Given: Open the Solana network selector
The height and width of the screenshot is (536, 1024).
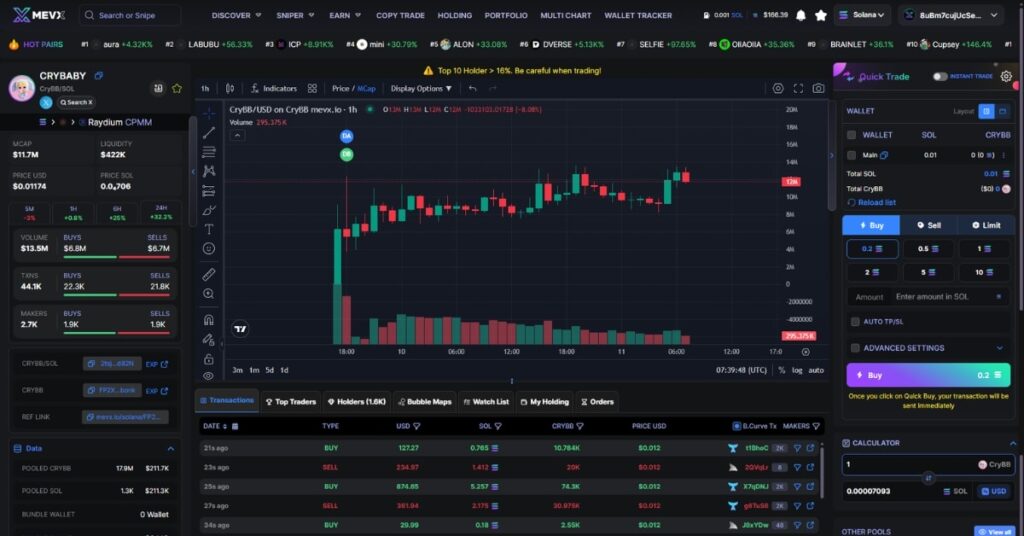Looking at the screenshot, I should (x=861, y=15).
